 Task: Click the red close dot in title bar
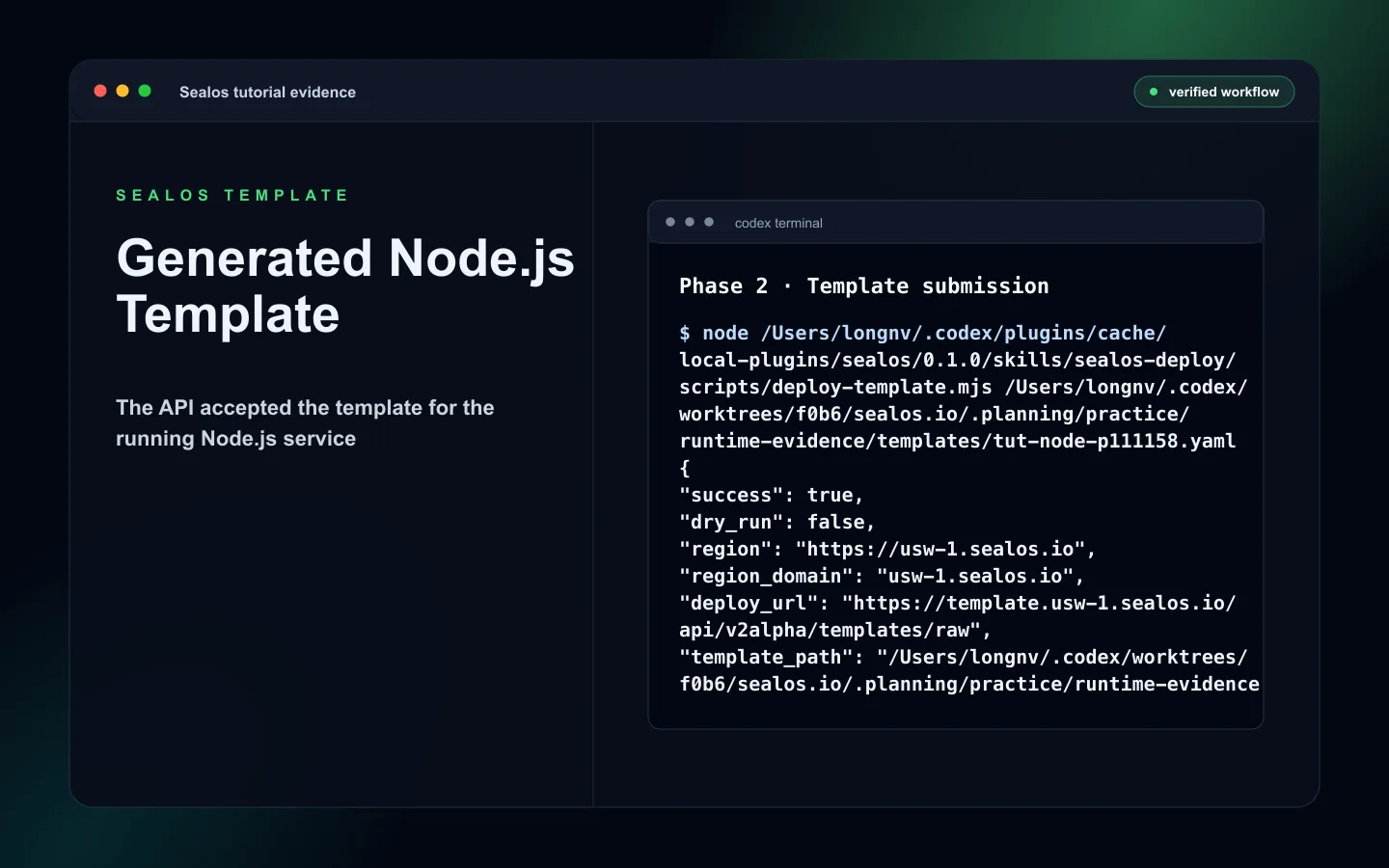coord(100,91)
